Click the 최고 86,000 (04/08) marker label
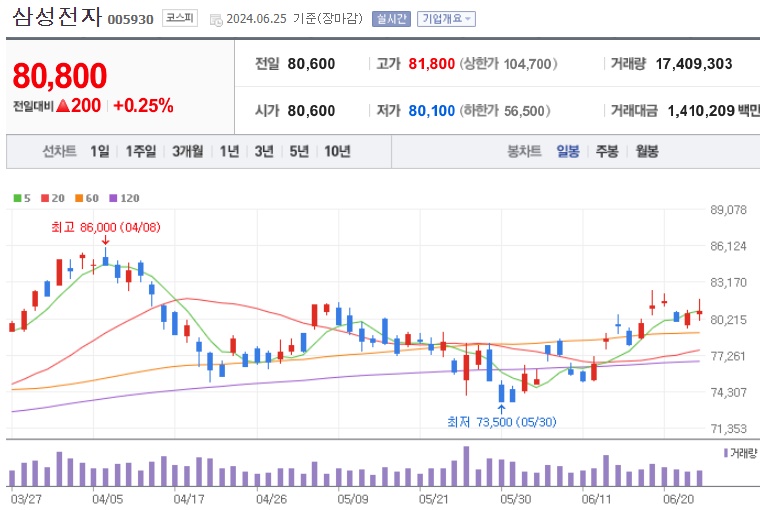The height and width of the screenshot is (510, 760). pos(106,227)
